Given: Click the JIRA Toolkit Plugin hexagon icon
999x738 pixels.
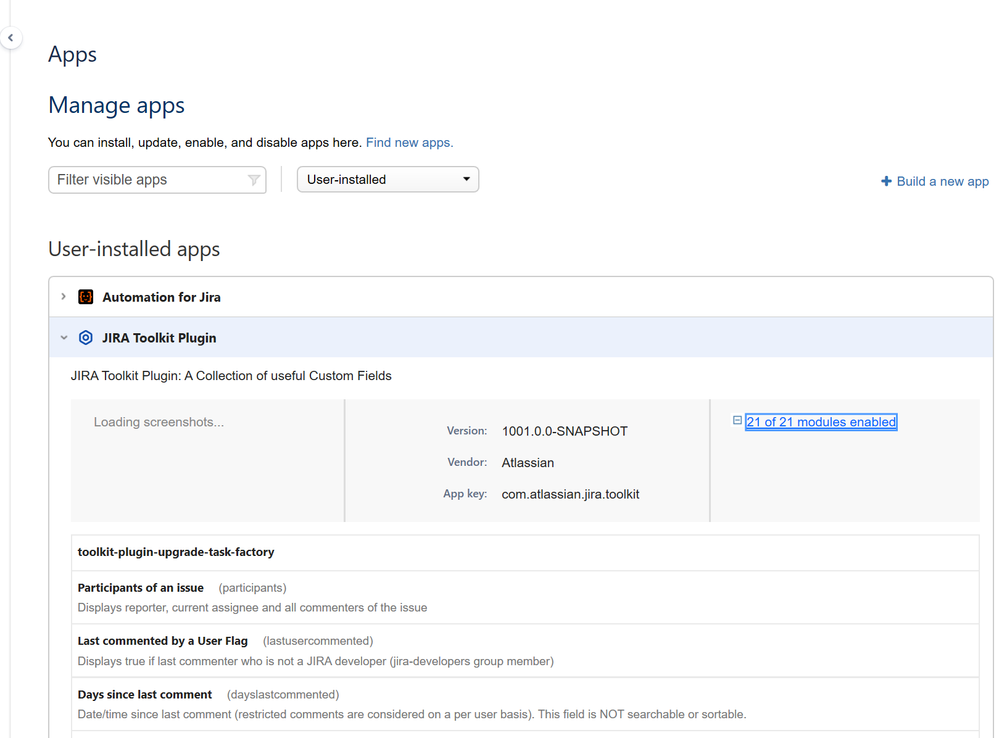Looking at the screenshot, I should (85, 338).
